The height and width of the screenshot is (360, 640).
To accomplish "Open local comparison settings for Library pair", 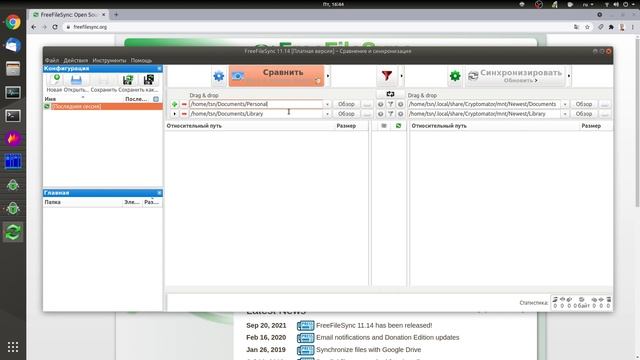I will [380, 114].
